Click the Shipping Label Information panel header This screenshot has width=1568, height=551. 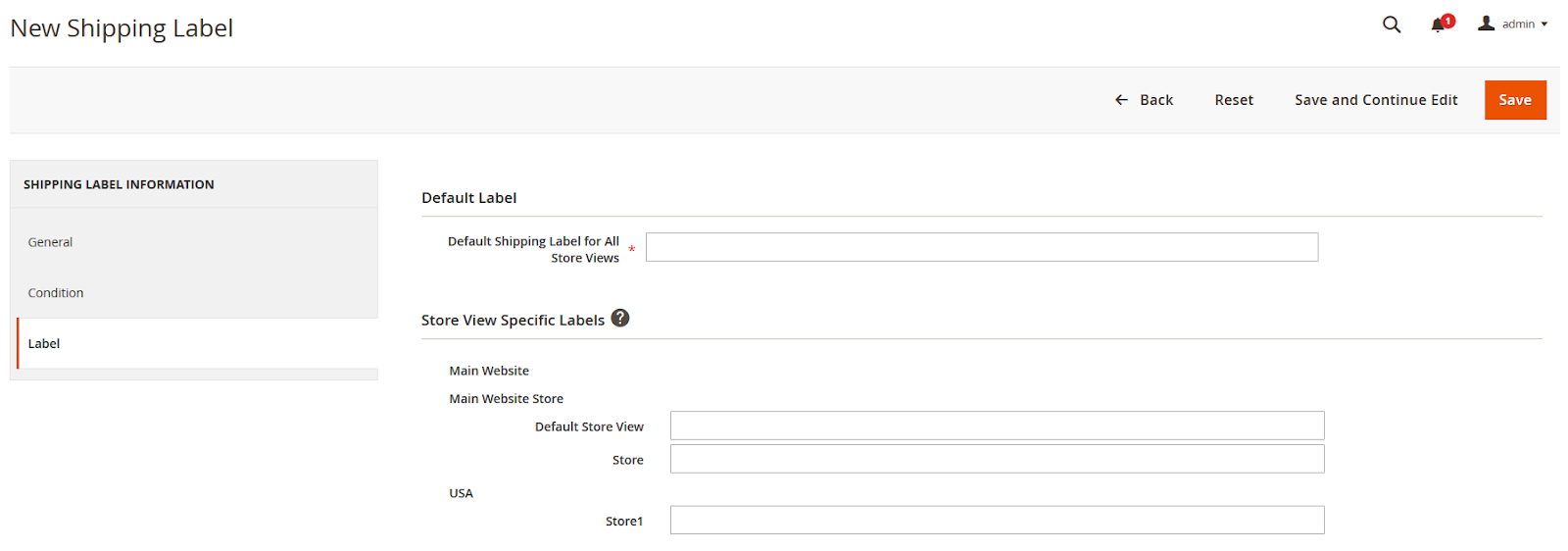119,184
